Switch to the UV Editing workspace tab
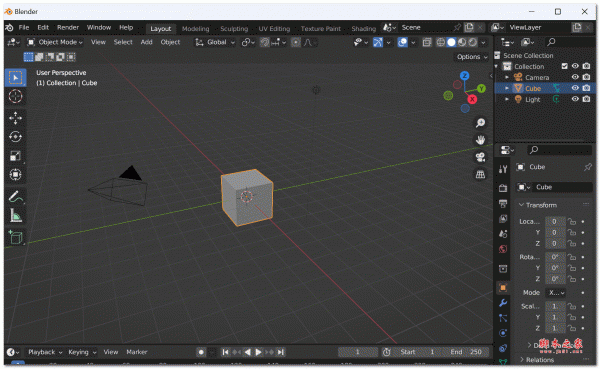 (274, 29)
